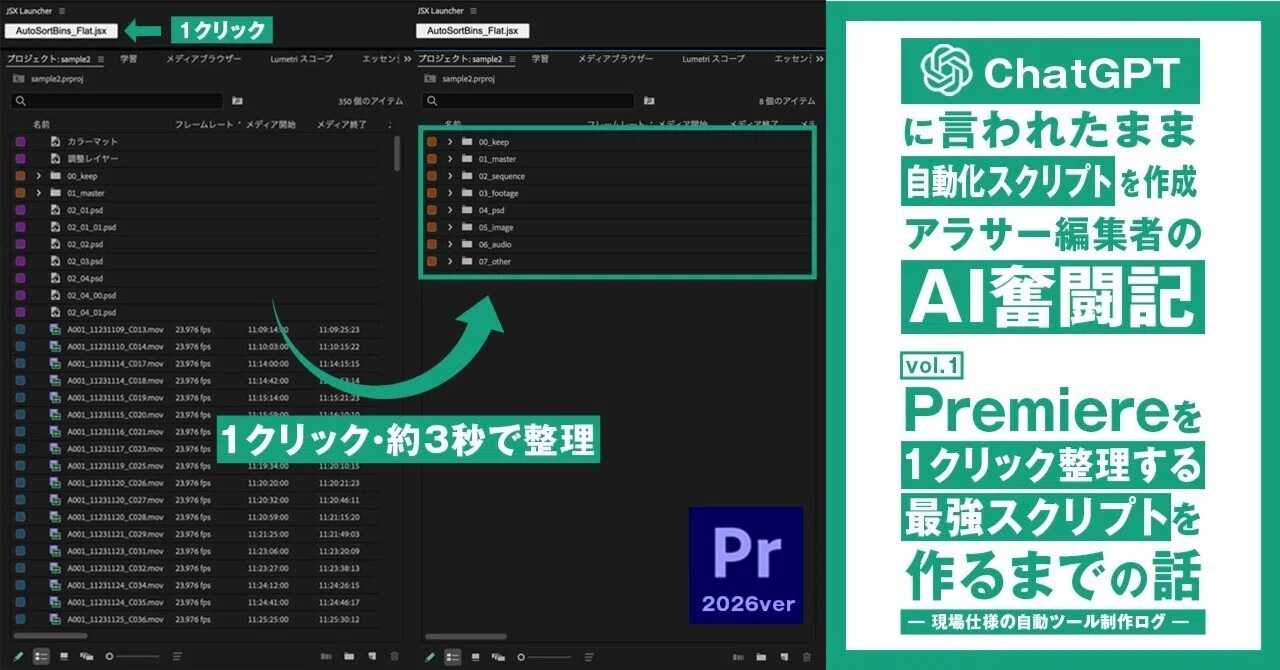Open the left プロジェクト: sample2 panel menu icon
Image resolution: width=1280 pixels, height=670 pixels.
(100, 59)
